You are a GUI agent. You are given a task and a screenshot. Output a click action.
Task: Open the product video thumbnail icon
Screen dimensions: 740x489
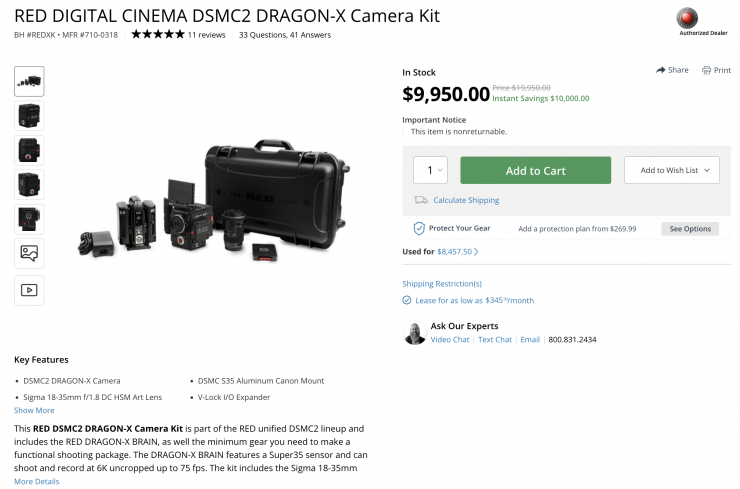pyautogui.click(x=29, y=290)
